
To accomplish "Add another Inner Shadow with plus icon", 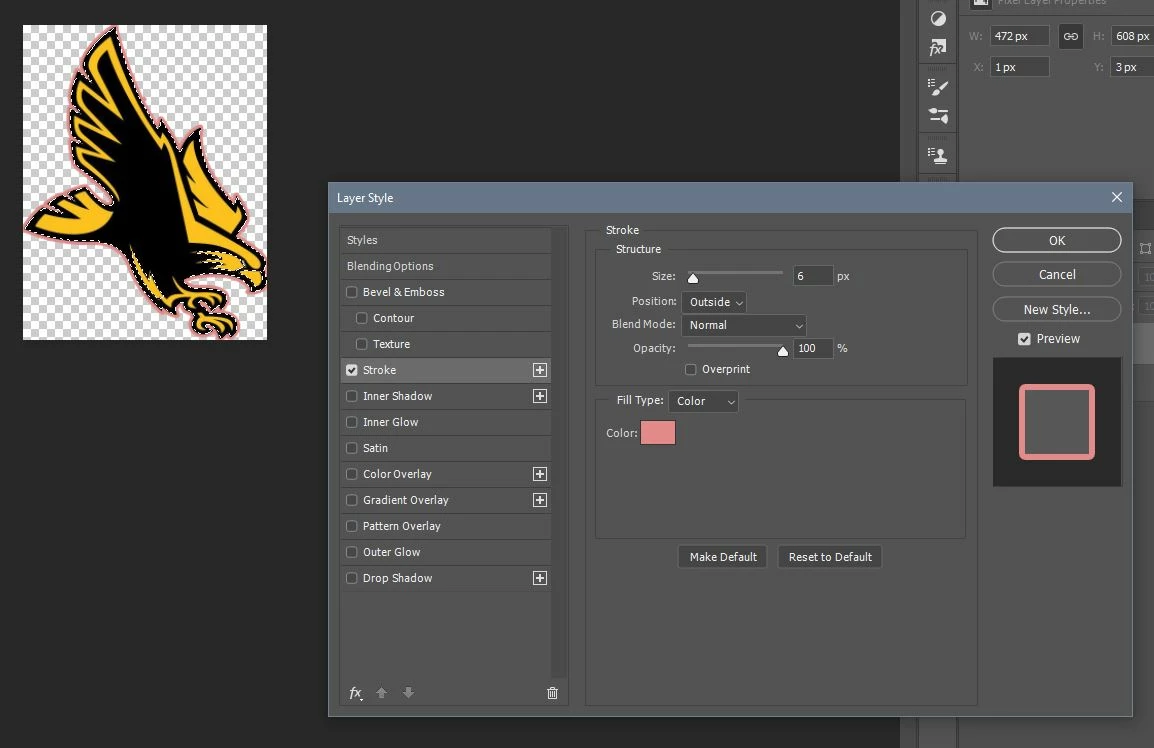I will pyautogui.click(x=539, y=396).
